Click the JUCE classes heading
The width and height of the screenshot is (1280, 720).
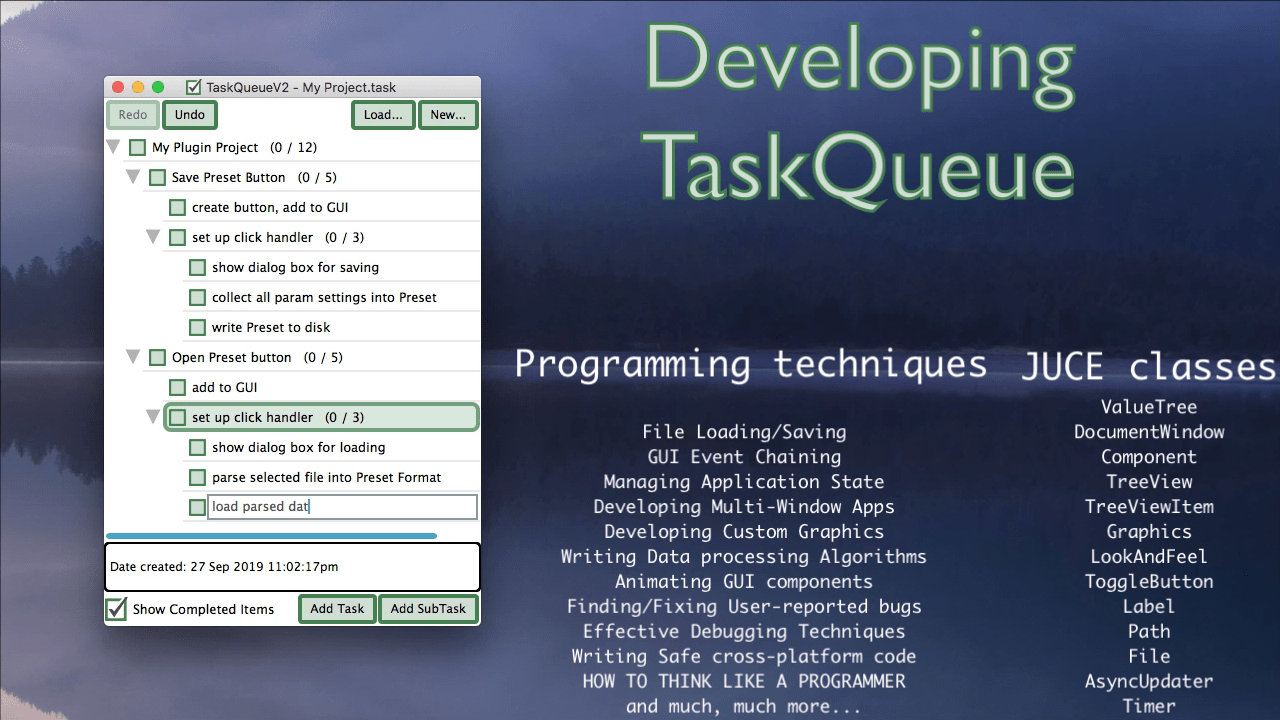(x=1148, y=366)
